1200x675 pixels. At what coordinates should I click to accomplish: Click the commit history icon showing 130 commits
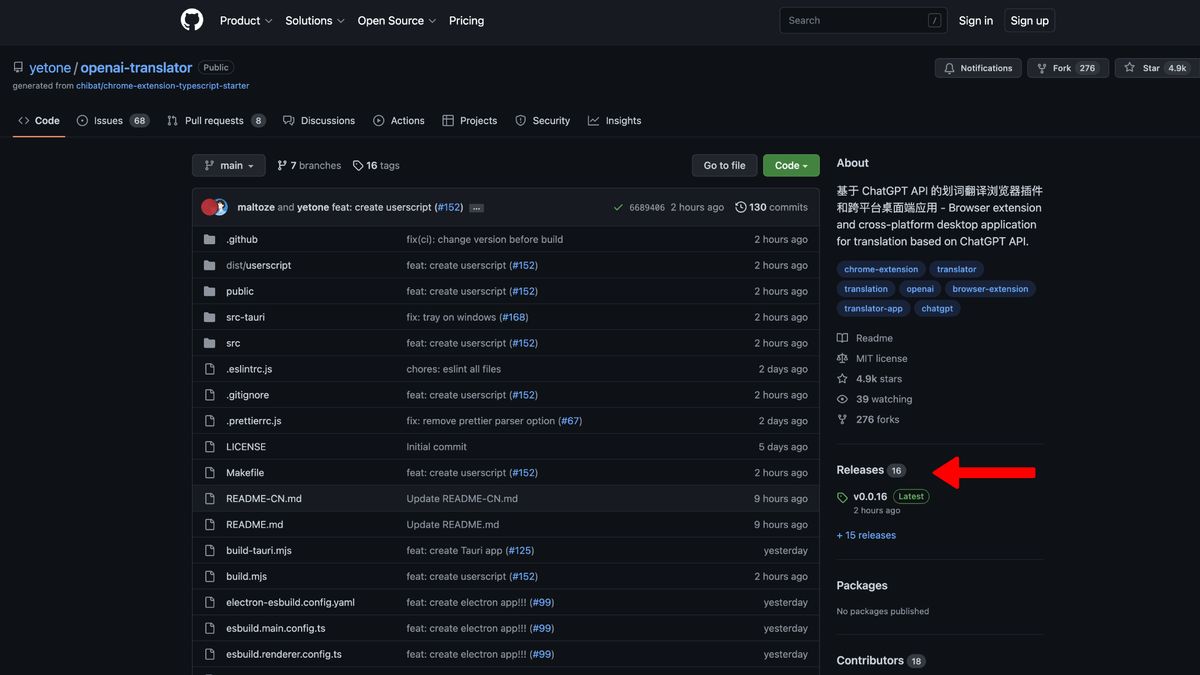[741, 207]
